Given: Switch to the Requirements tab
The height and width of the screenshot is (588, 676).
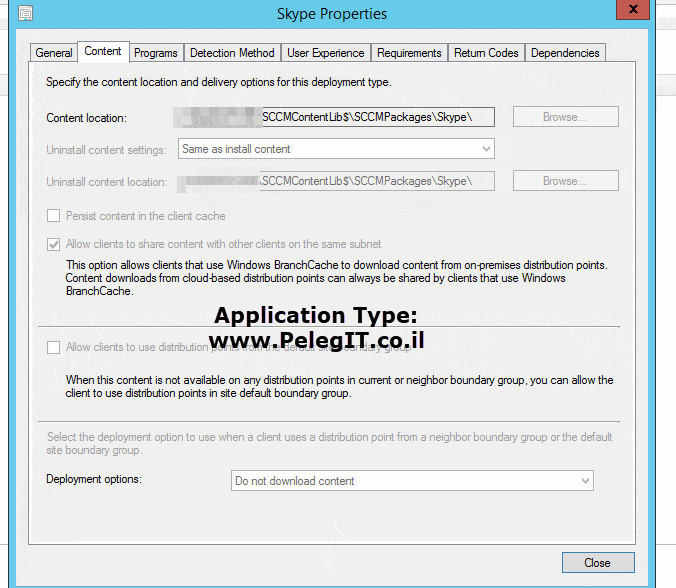Looking at the screenshot, I should point(409,53).
